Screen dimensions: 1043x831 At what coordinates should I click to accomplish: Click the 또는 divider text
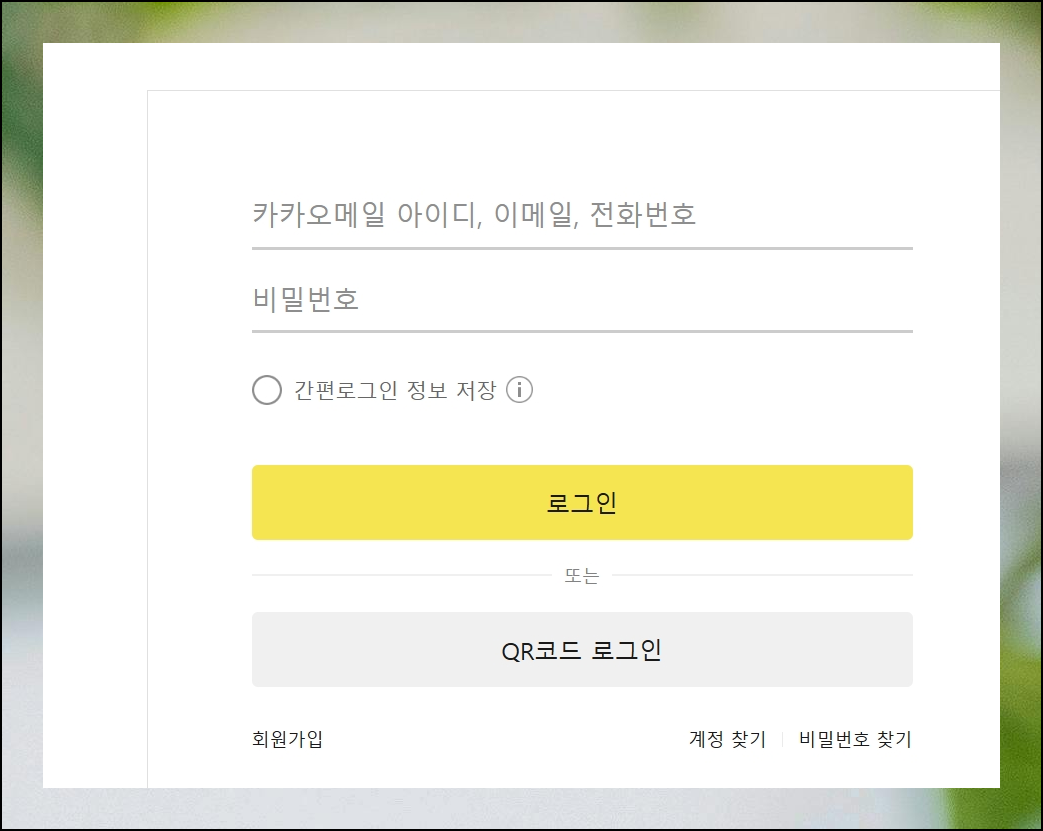[x=581, y=576]
